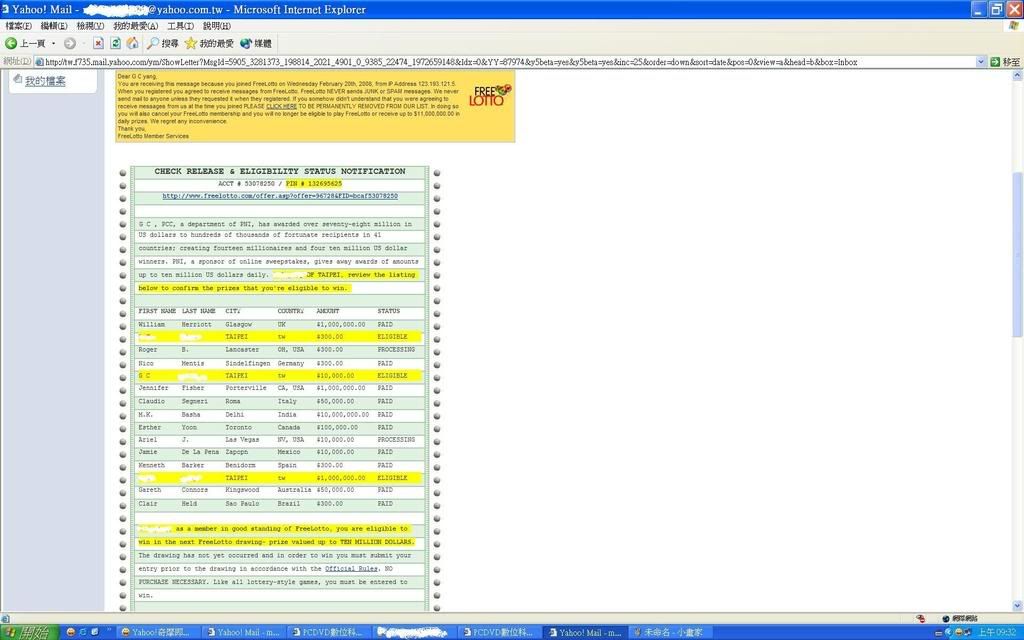Click into the address bar URL field
Viewport: 1024px width, 640px height.
(x=509, y=62)
